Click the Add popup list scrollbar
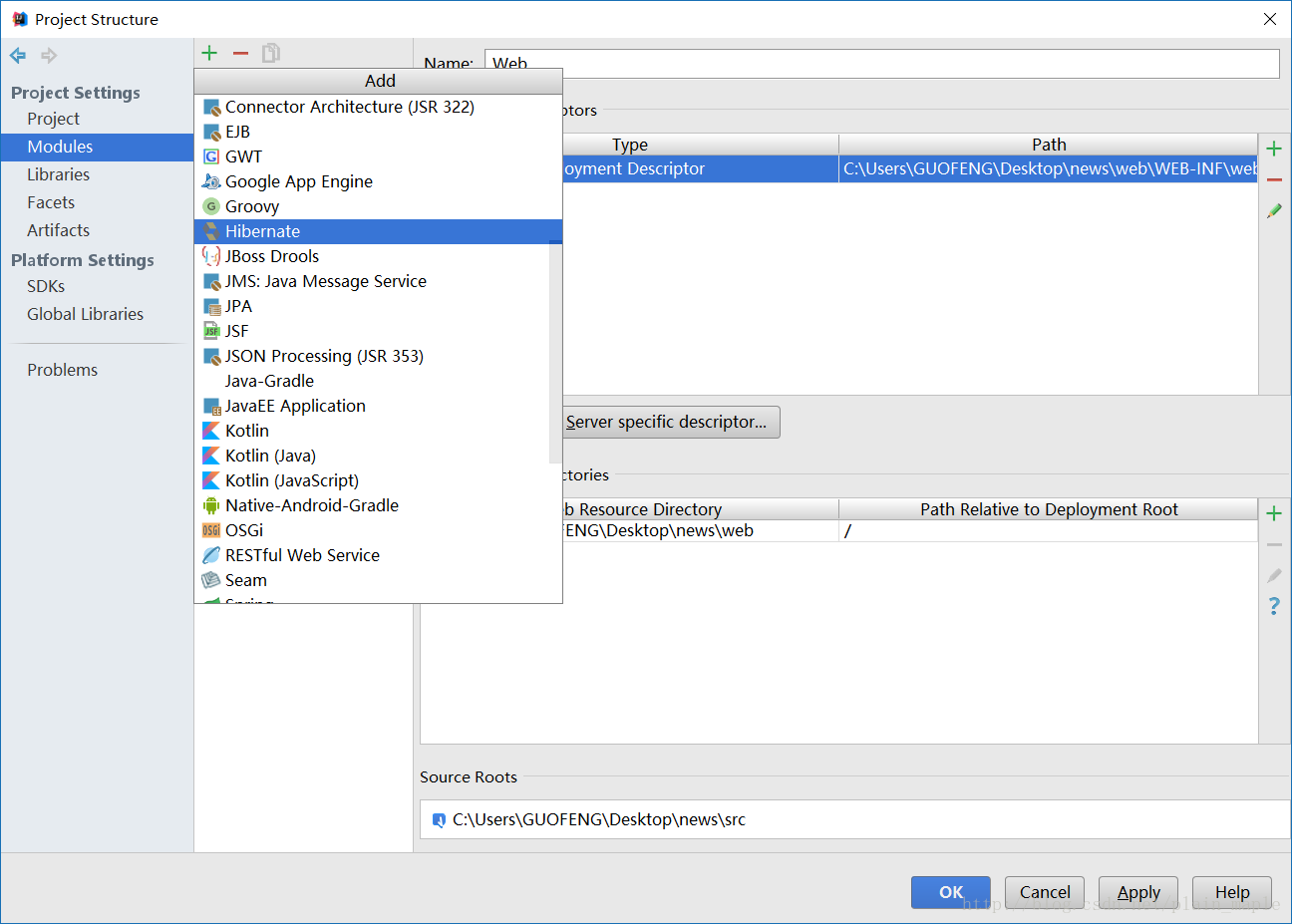 tap(555, 351)
